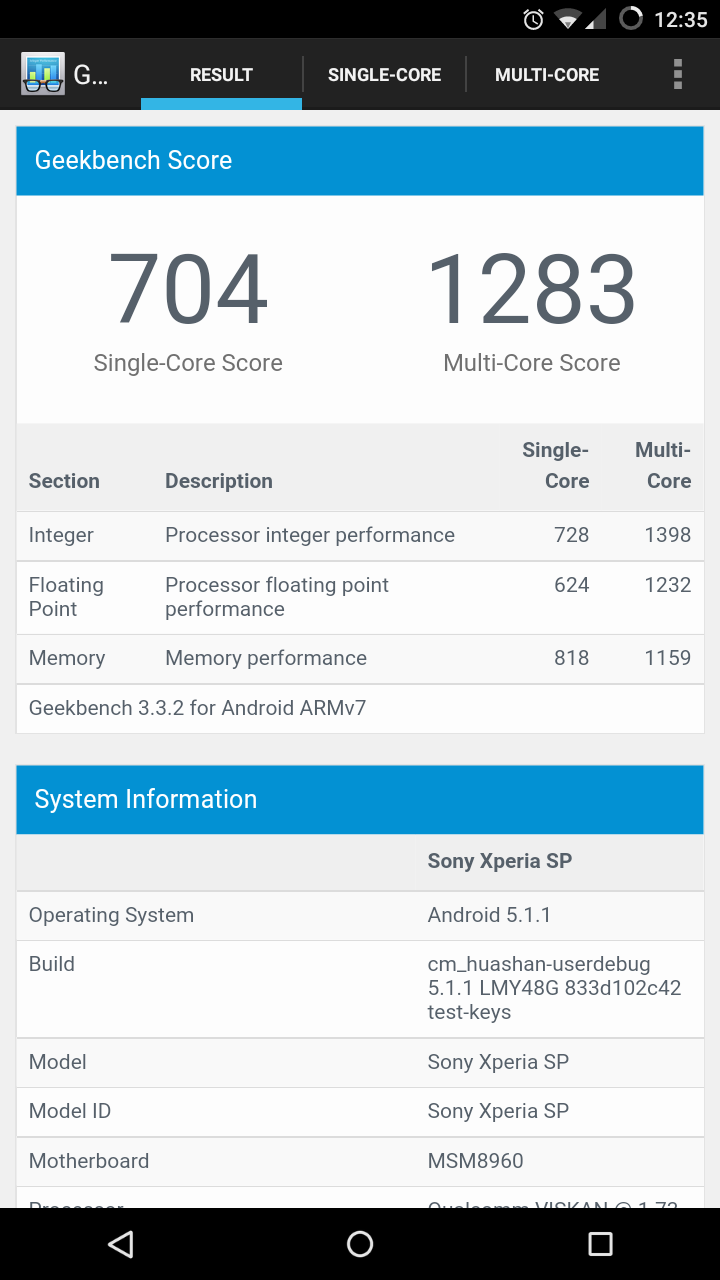This screenshot has height=1280, width=720.
Task: Tap the Motherboard MSM8960 row
Action: [360, 1161]
